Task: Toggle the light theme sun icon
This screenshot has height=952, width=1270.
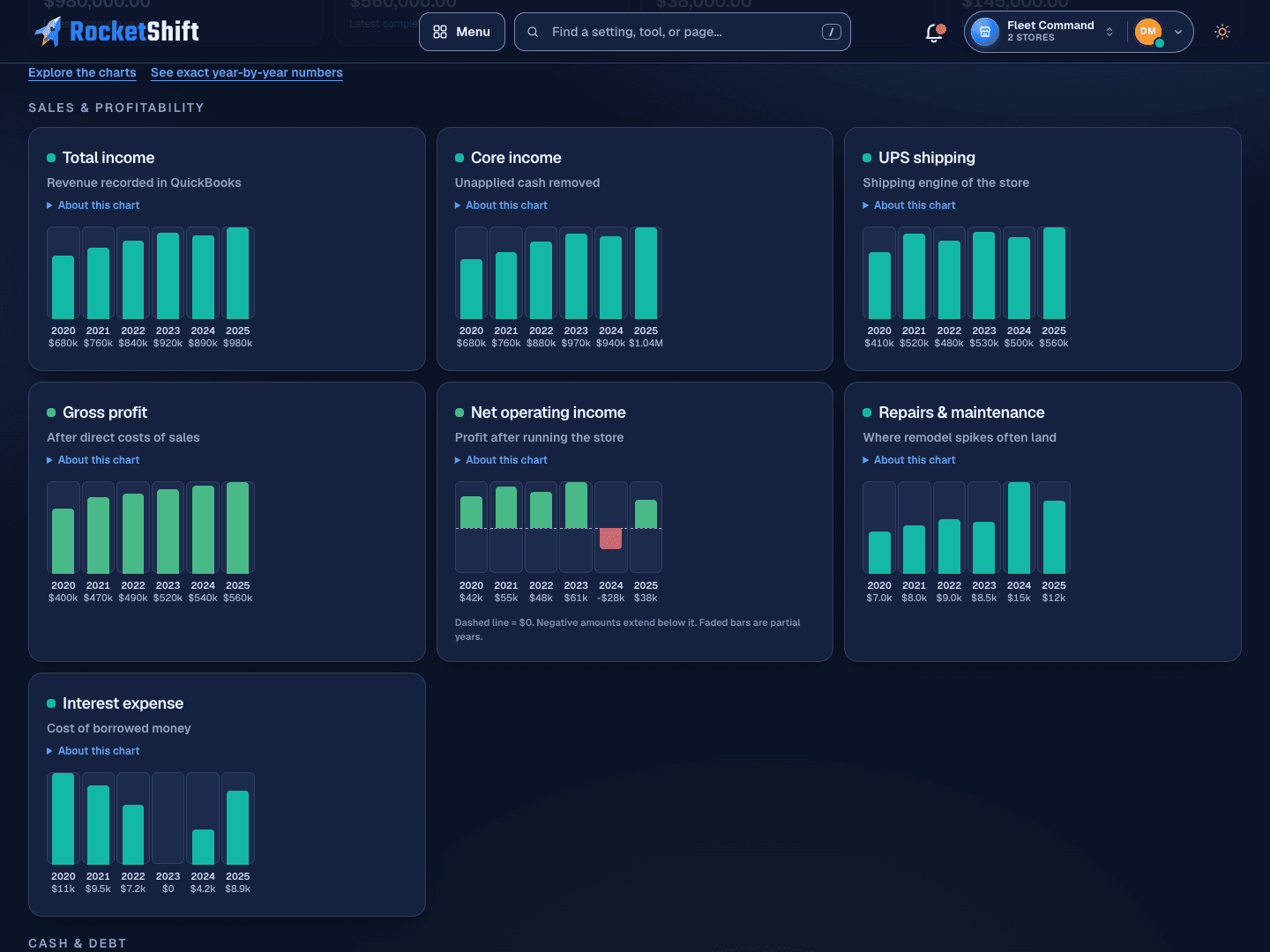Action: point(1222,32)
